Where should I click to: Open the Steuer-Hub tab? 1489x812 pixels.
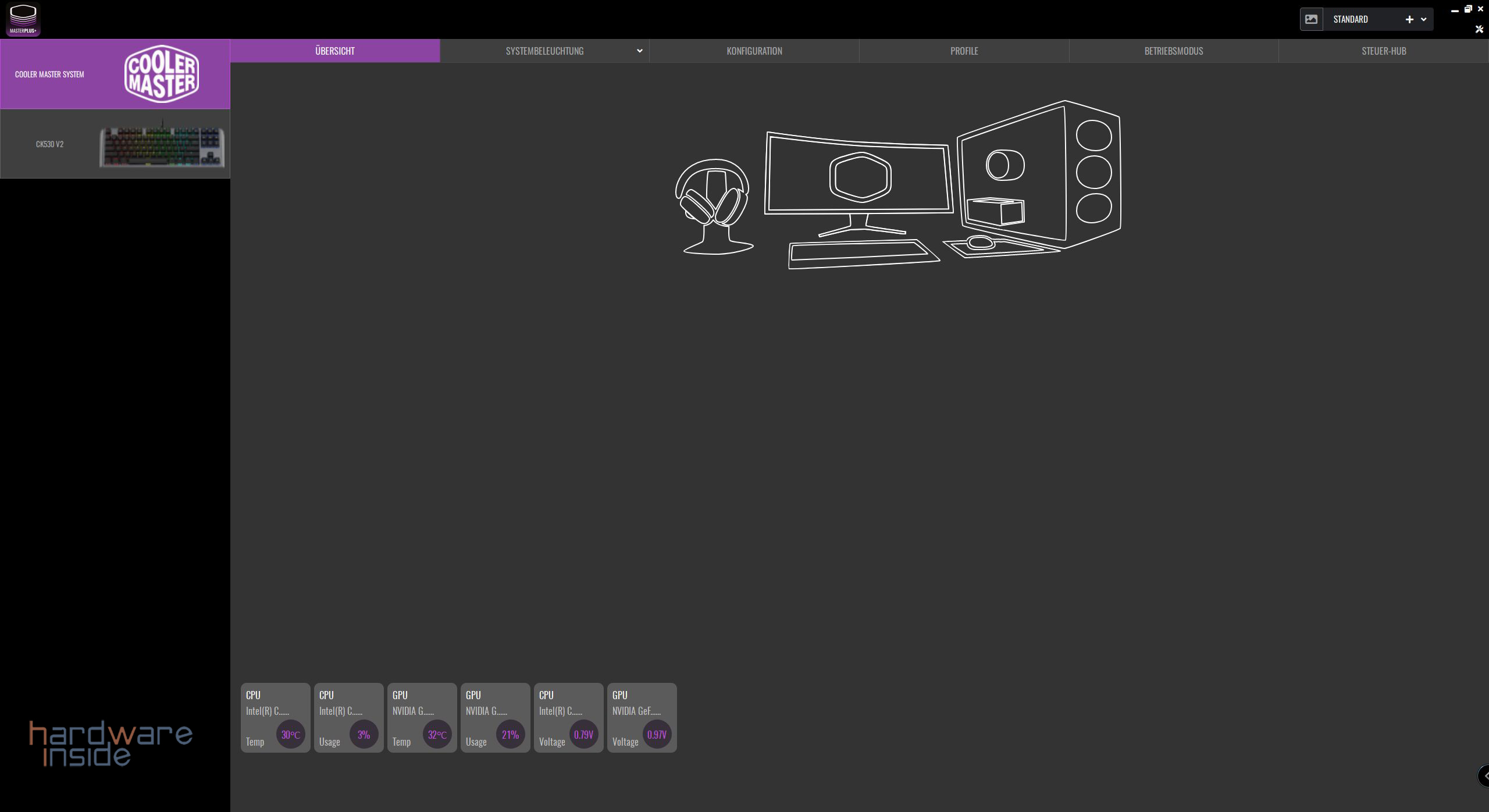[1383, 51]
